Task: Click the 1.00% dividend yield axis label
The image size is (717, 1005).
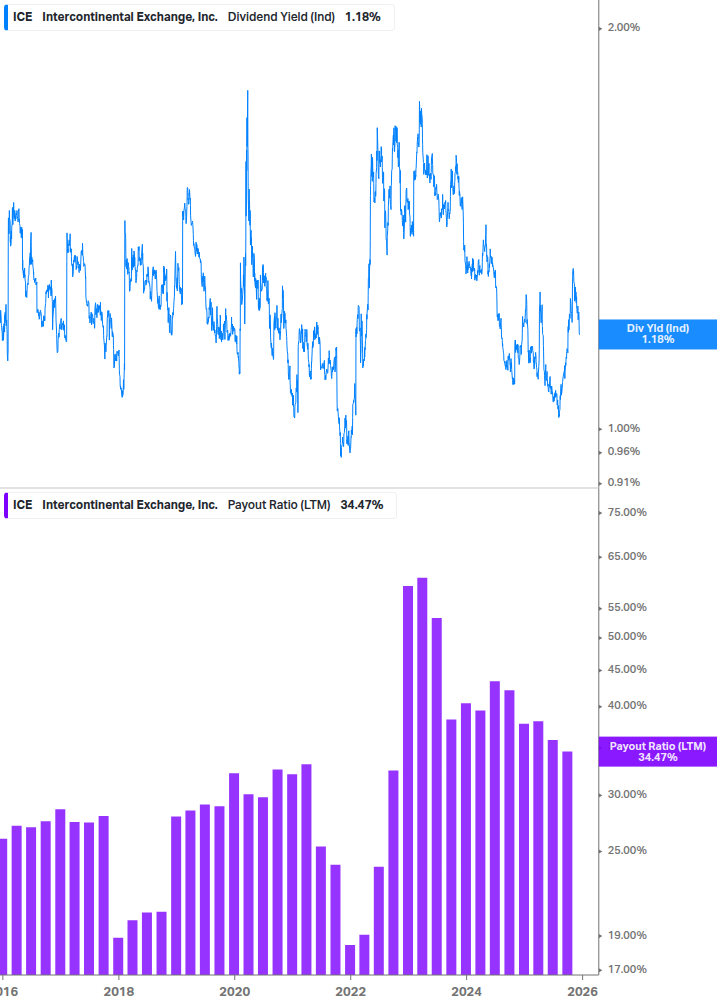Action: [x=624, y=428]
